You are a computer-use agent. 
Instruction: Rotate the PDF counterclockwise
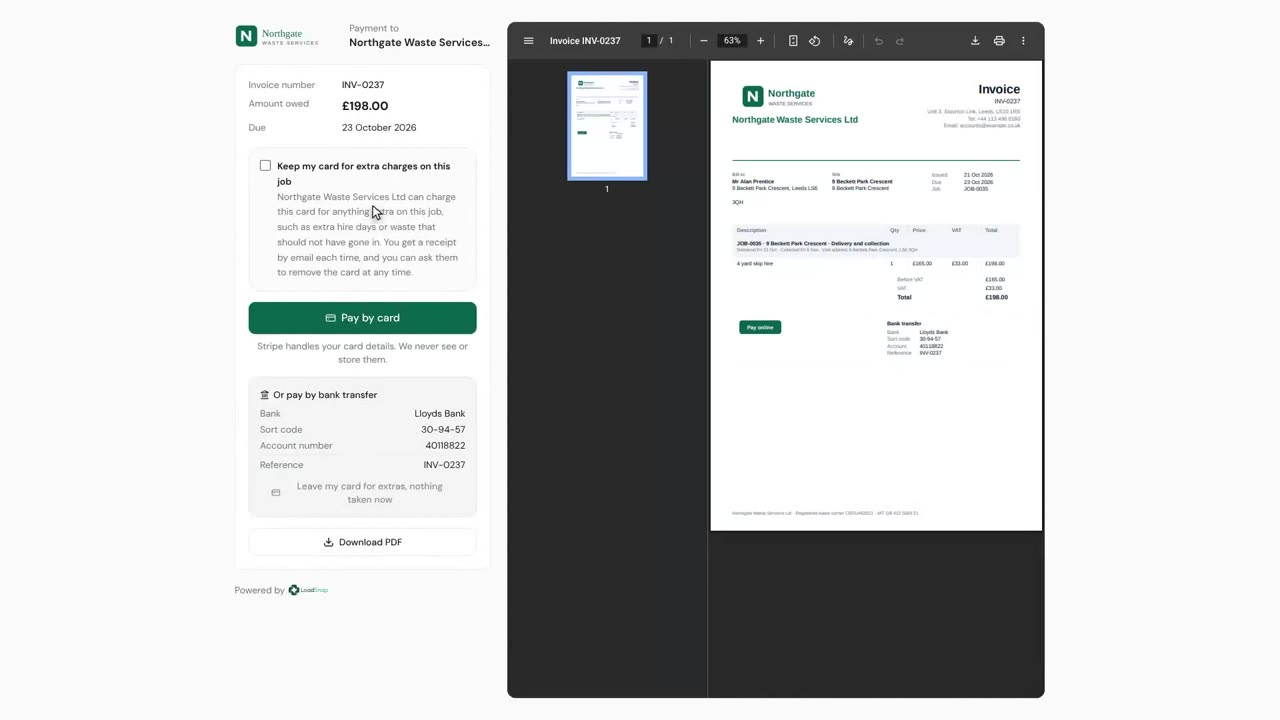(x=815, y=41)
